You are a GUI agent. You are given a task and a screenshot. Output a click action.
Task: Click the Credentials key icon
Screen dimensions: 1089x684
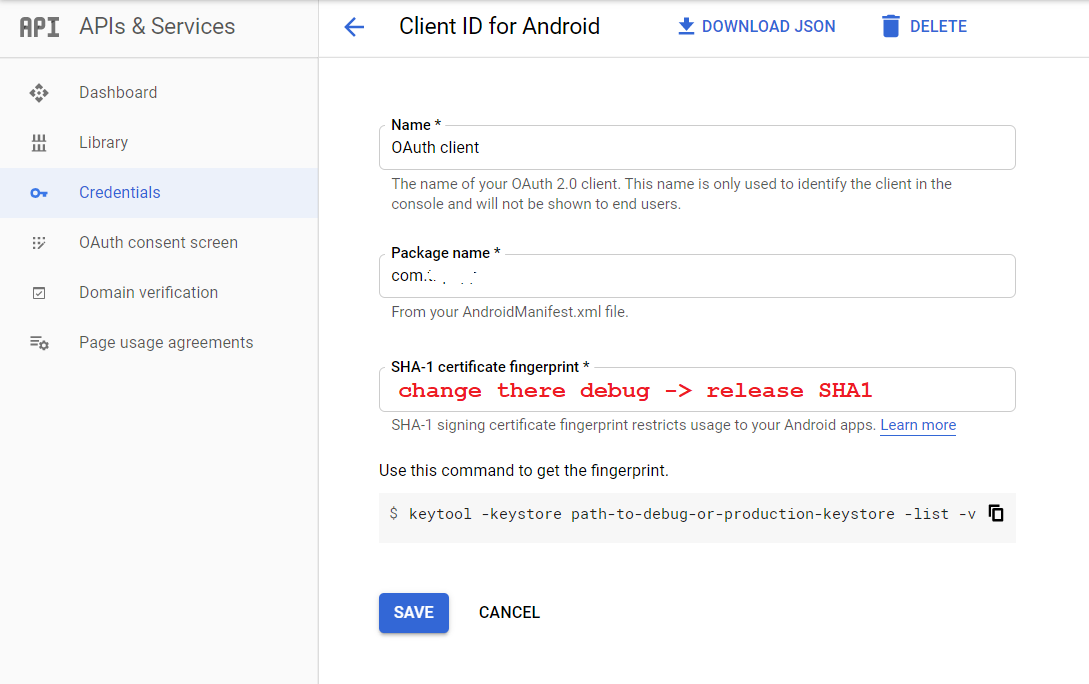pyautogui.click(x=39, y=193)
